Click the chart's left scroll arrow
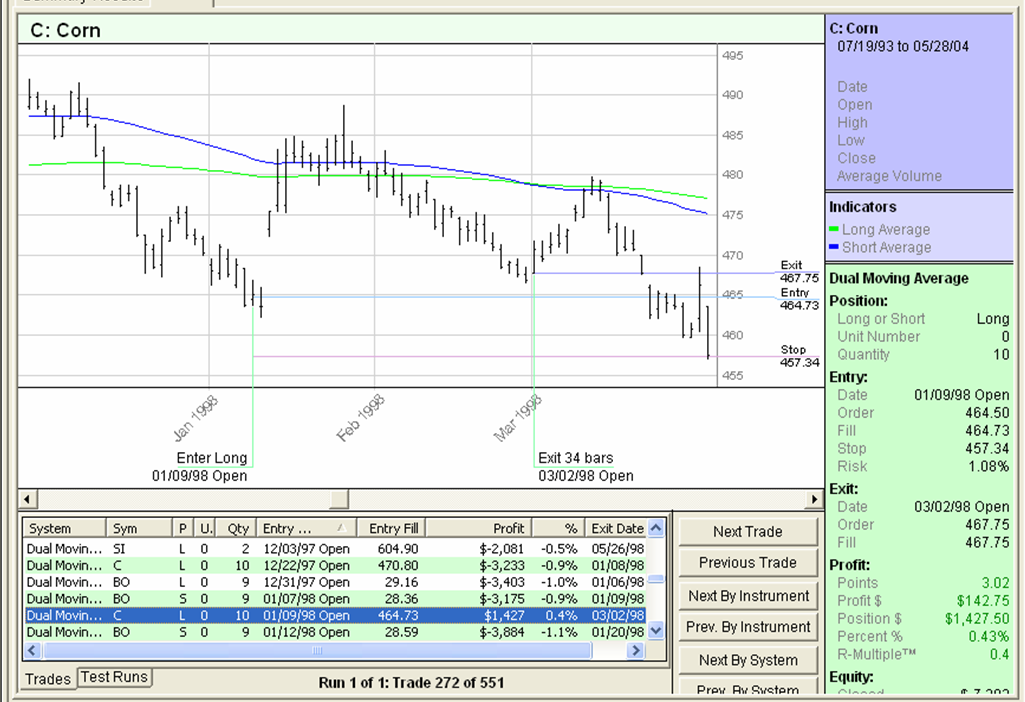The width and height of the screenshot is (1025, 702). click(27, 498)
